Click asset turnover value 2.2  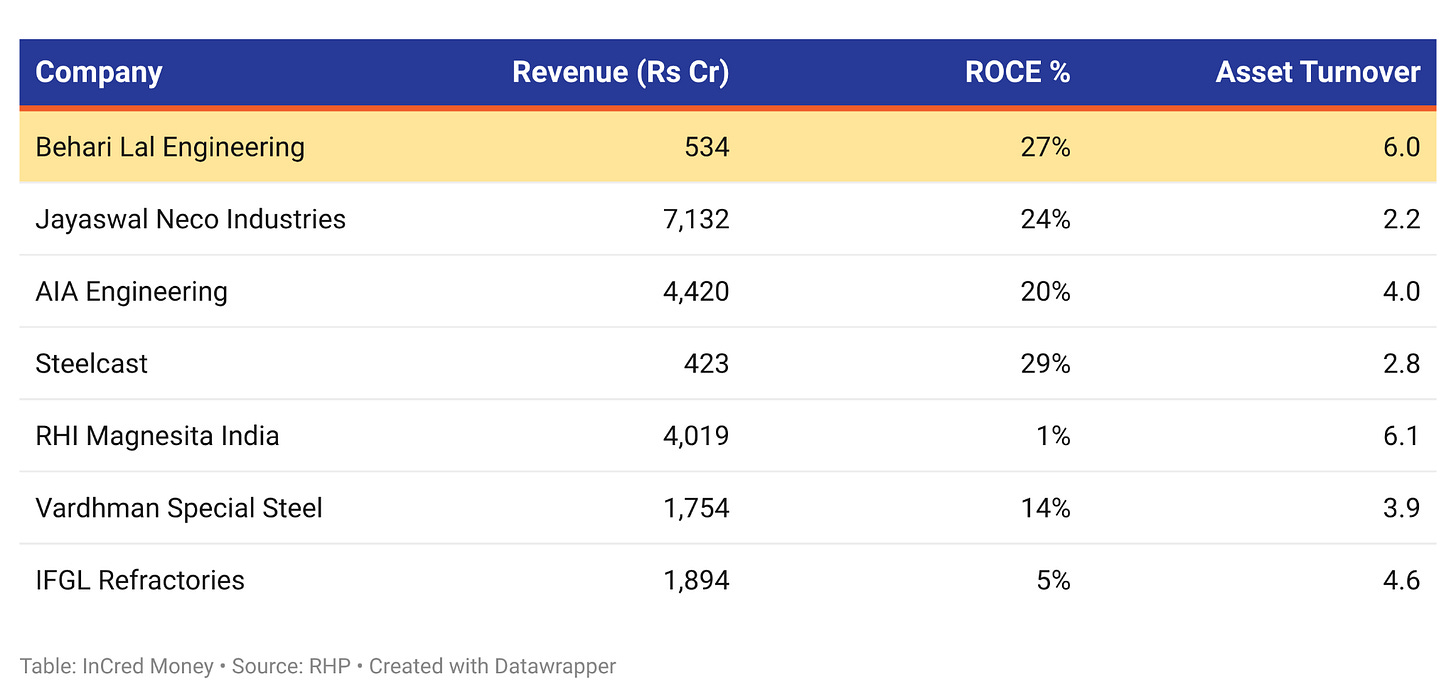pyautogui.click(x=1401, y=219)
